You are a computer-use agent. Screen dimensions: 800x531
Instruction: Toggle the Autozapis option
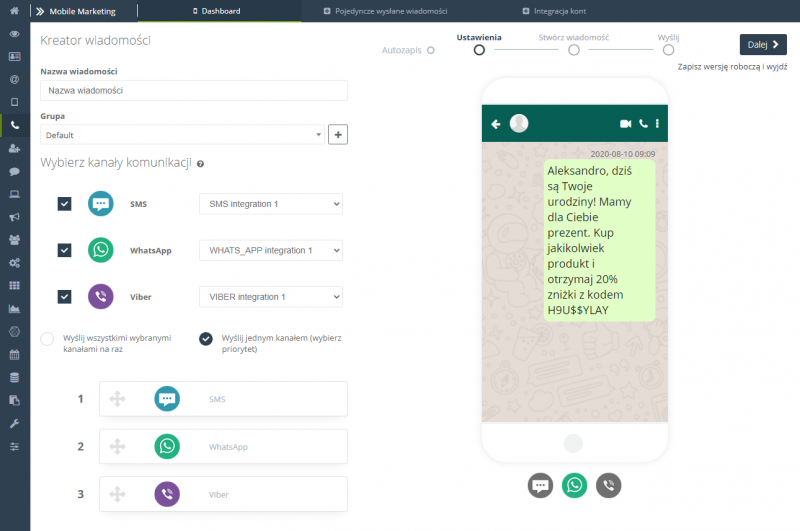431,50
